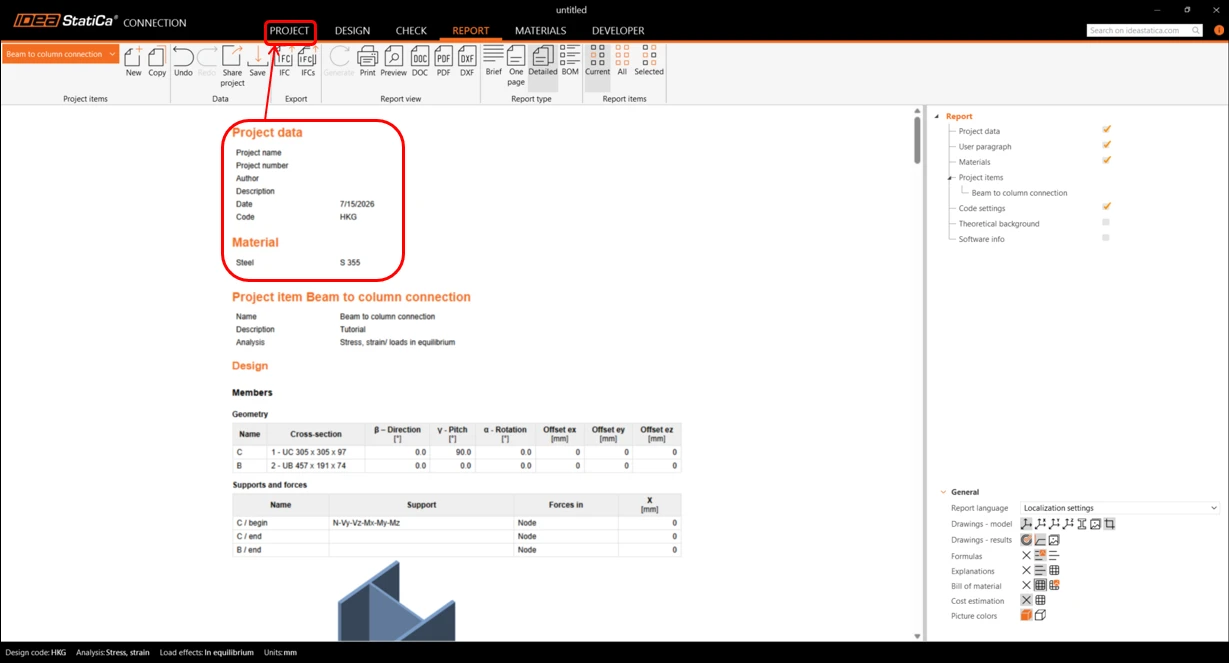Open the REPORT tab
Image resolution: width=1229 pixels, height=663 pixels.
[471, 31]
